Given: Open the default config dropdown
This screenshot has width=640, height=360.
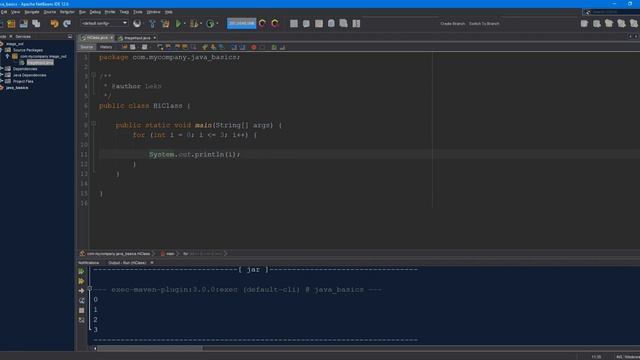Looking at the screenshot, I should 104,23.
